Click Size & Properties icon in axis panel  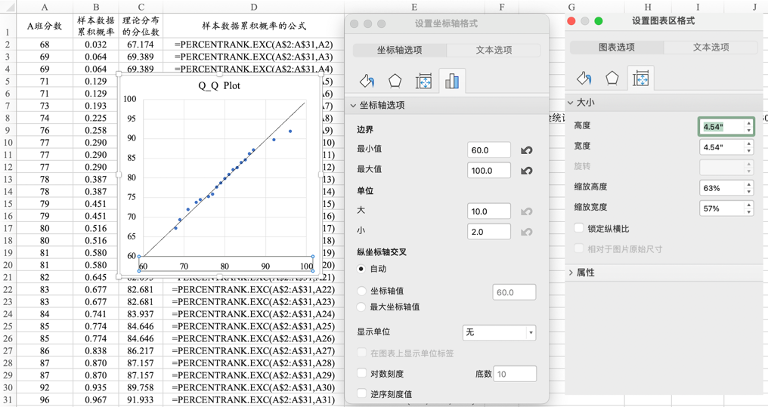(423, 81)
